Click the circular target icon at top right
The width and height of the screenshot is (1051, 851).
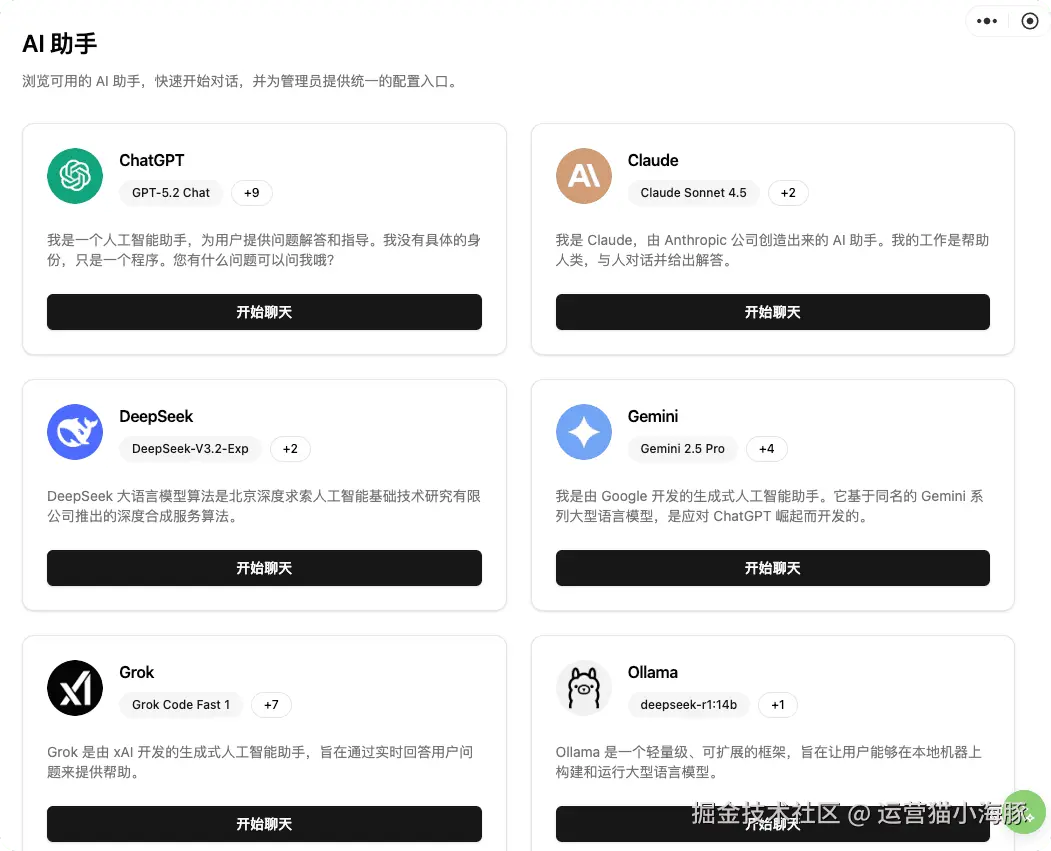[1030, 21]
